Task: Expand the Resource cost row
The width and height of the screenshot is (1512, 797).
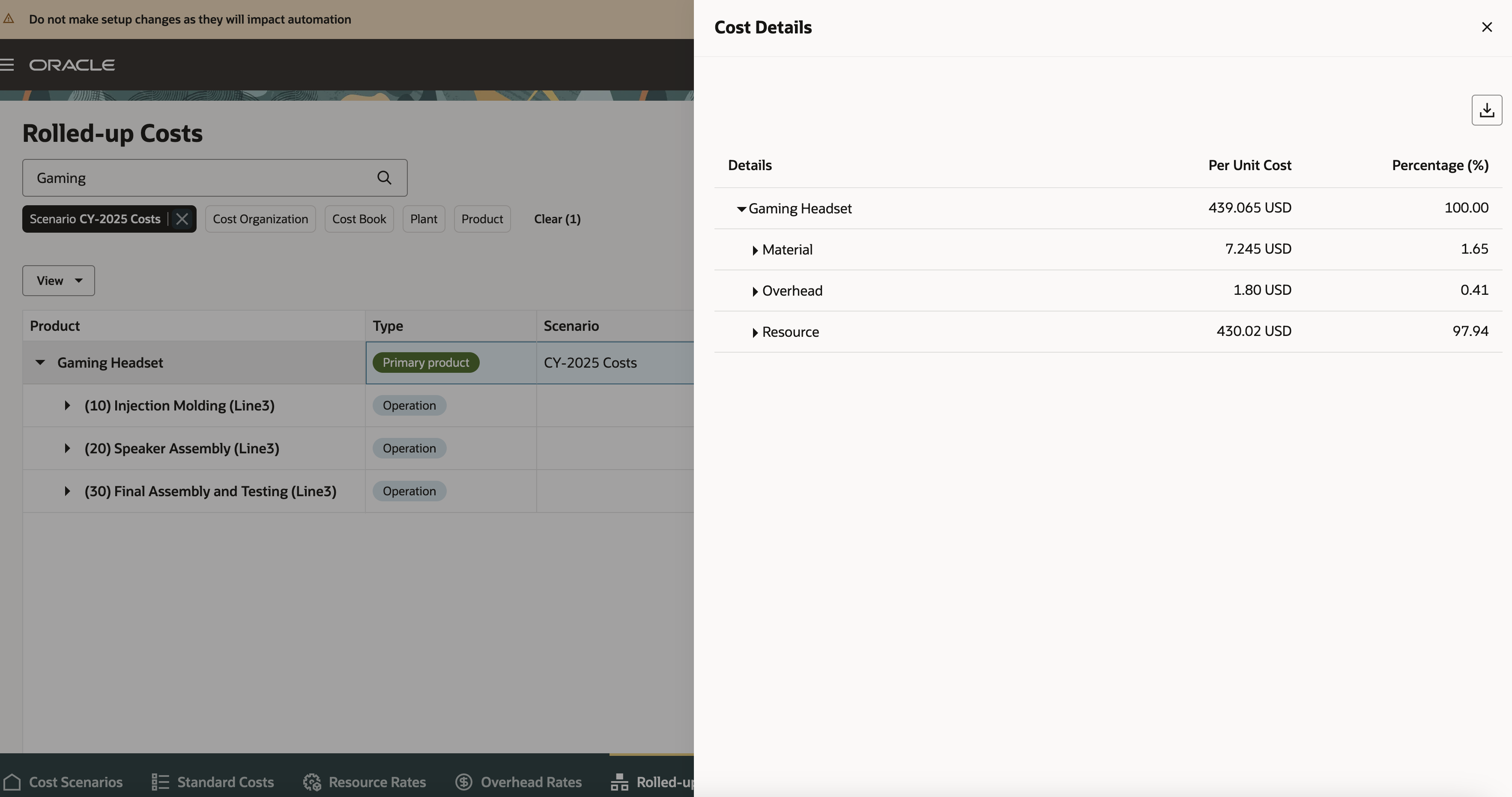Action: [x=755, y=333]
